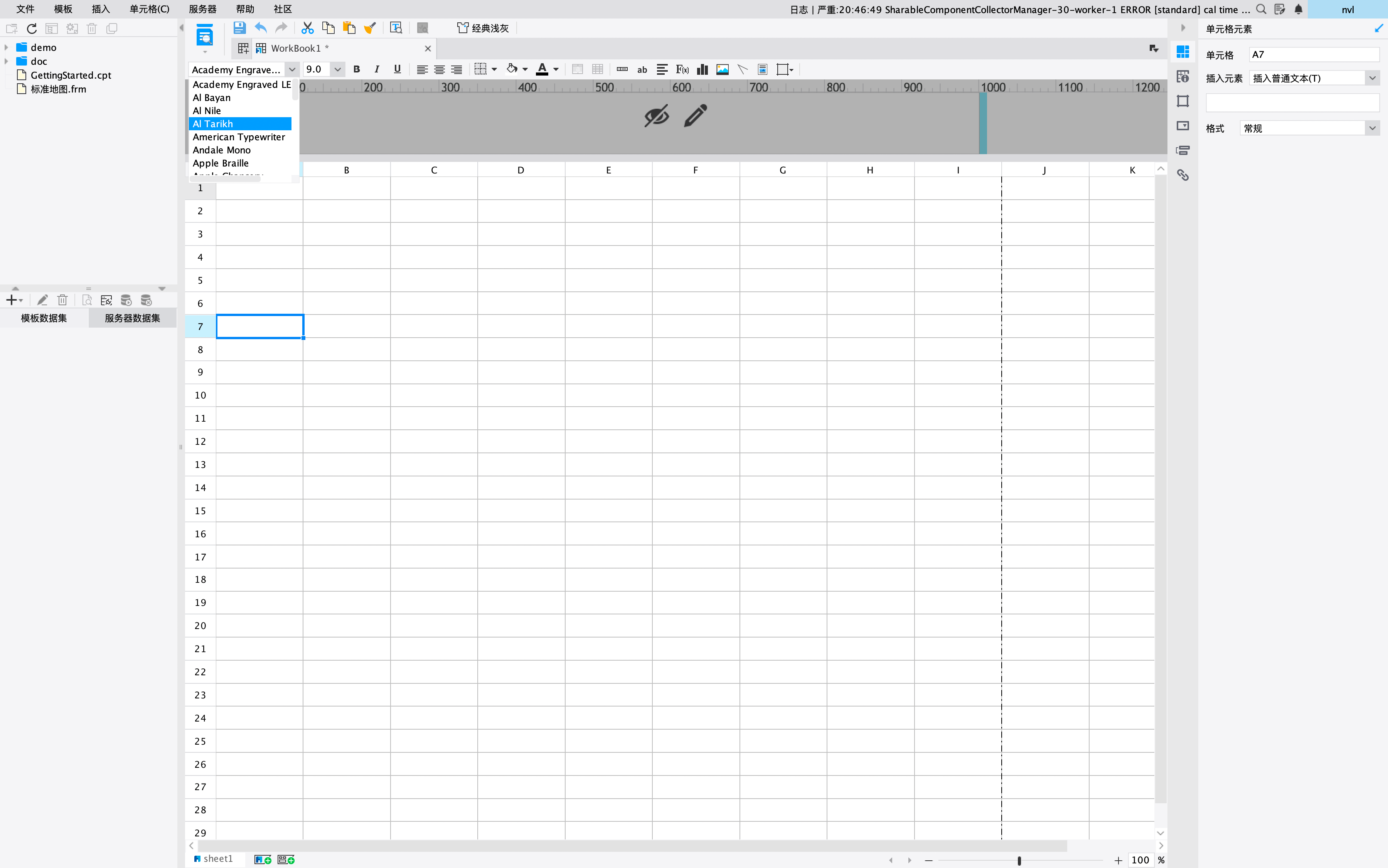The image size is (1388, 868).
Task: Click the zoom slider handle
Action: (1019, 861)
